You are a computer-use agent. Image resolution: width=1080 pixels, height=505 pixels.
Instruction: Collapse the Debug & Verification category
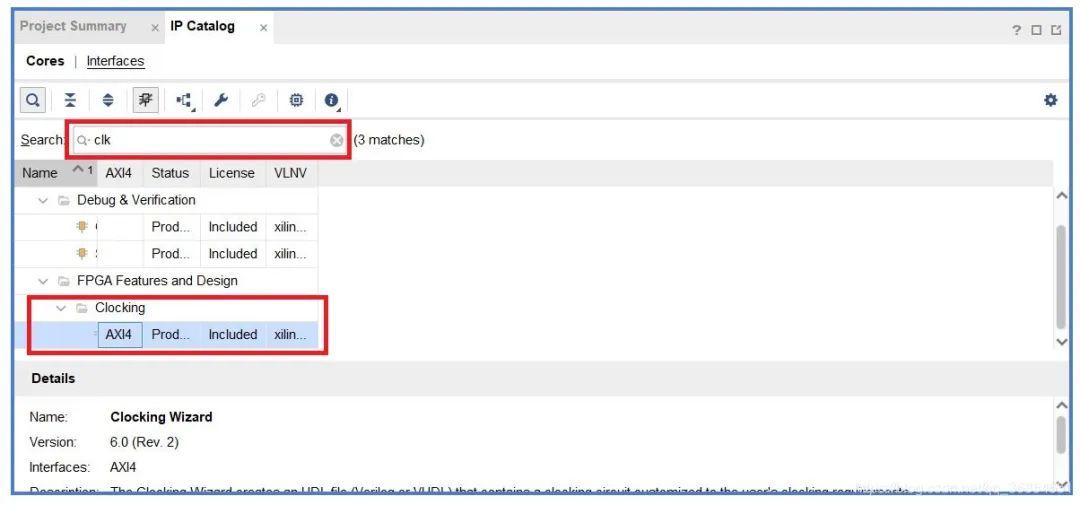(x=43, y=200)
